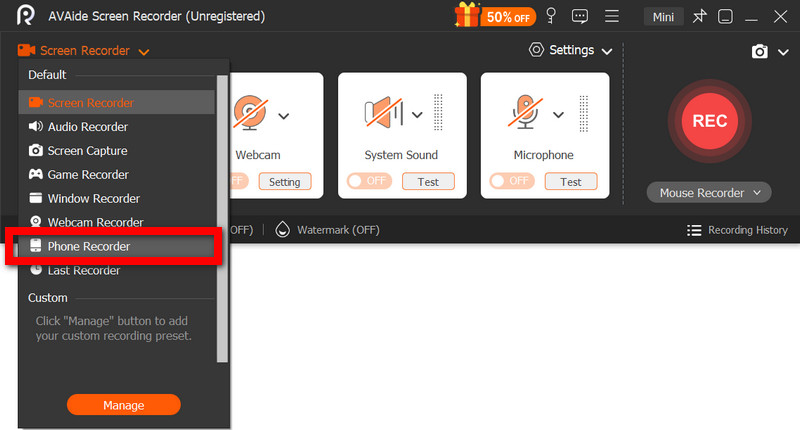This screenshot has height=430, width=800.
Task: Toggle the Microphone OFF switch
Action: (511, 181)
